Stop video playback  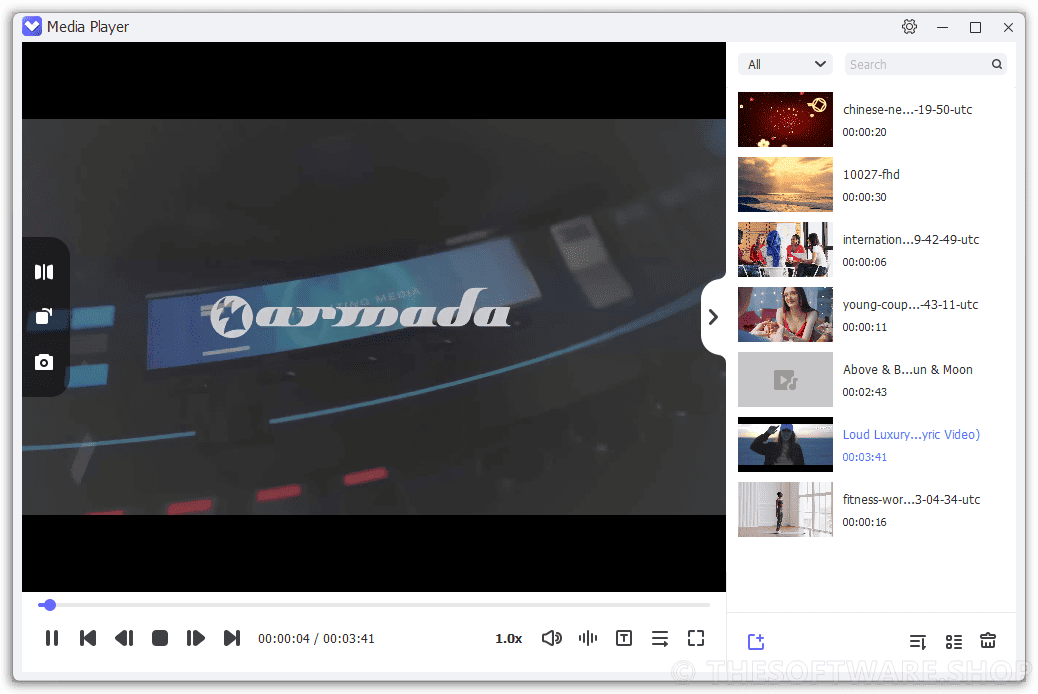coord(160,638)
